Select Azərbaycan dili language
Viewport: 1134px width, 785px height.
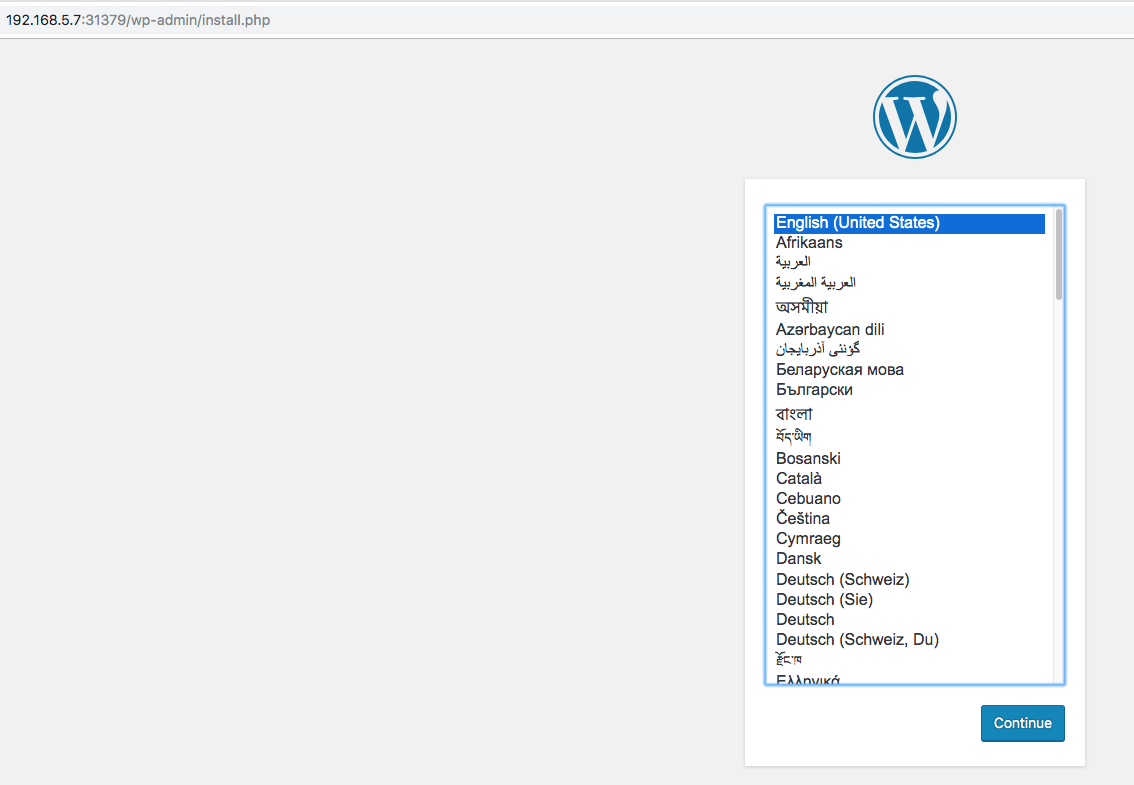pos(909,329)
